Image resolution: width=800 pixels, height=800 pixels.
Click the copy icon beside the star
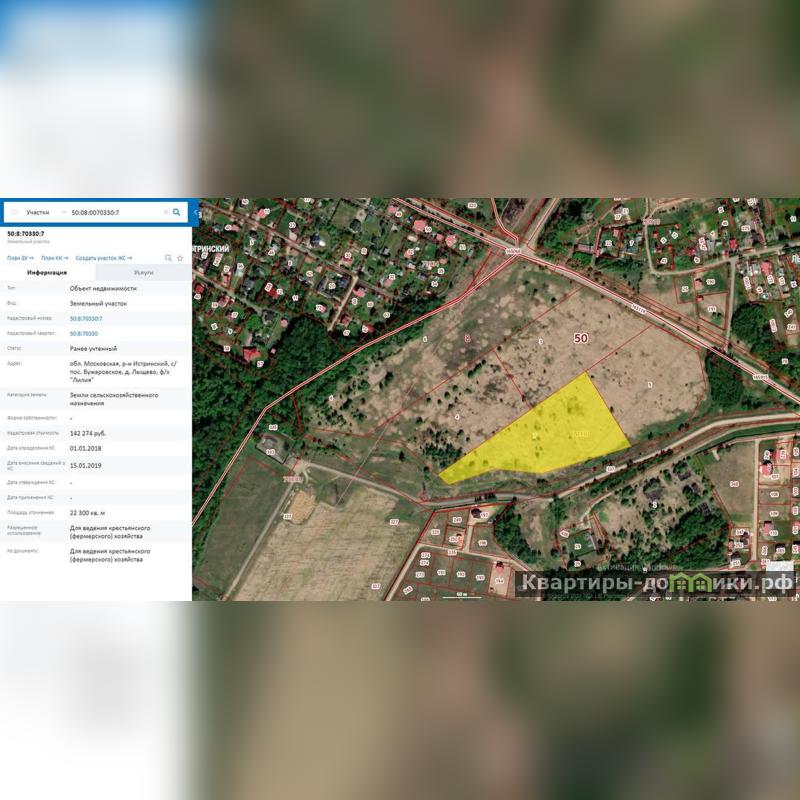click(168, 258)
